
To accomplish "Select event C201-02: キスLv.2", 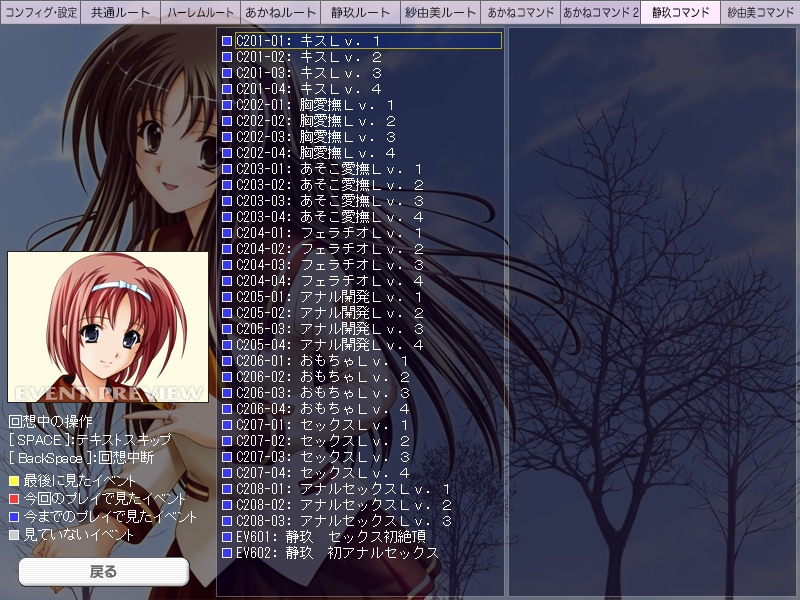I will click(x=309, y=57).
